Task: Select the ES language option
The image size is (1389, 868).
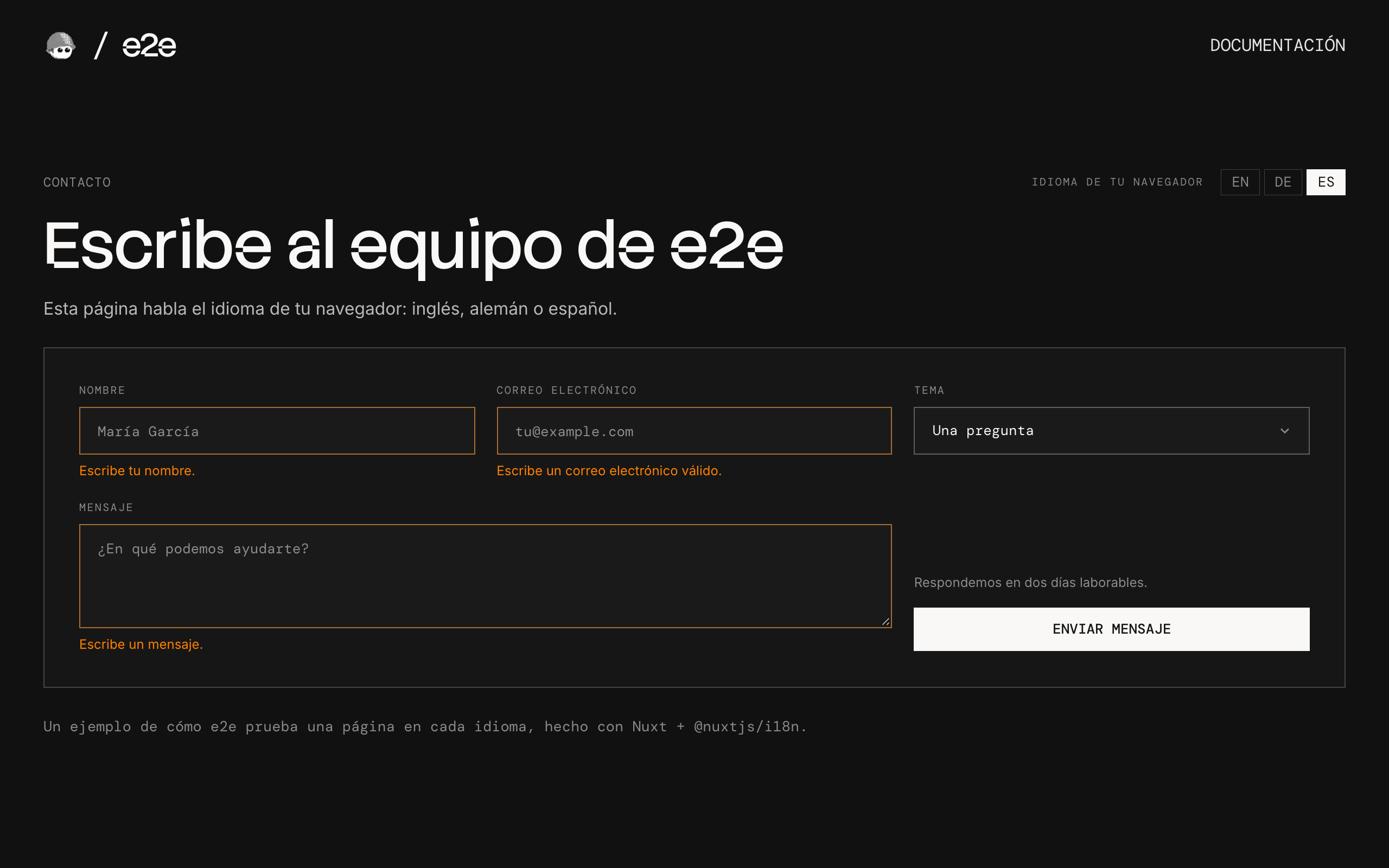Action: coord(1326,182)
